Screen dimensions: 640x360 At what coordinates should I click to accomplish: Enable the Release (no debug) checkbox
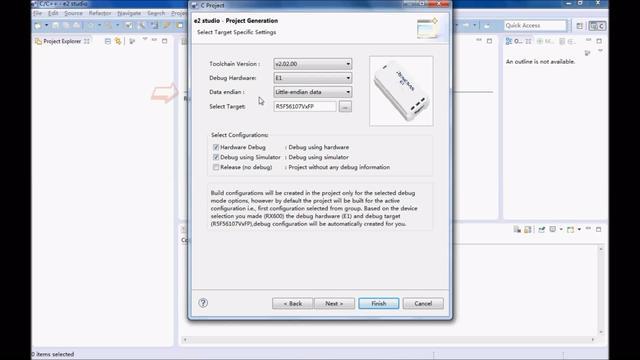(x=216, y=167)
